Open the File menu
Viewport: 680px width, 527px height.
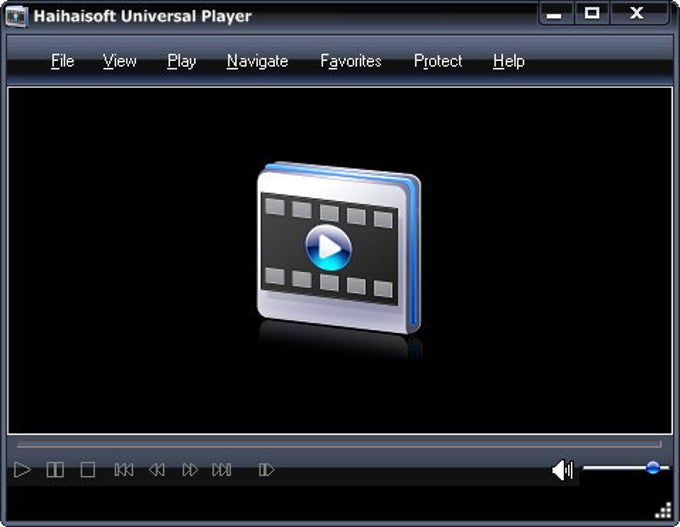pos(62,61)
